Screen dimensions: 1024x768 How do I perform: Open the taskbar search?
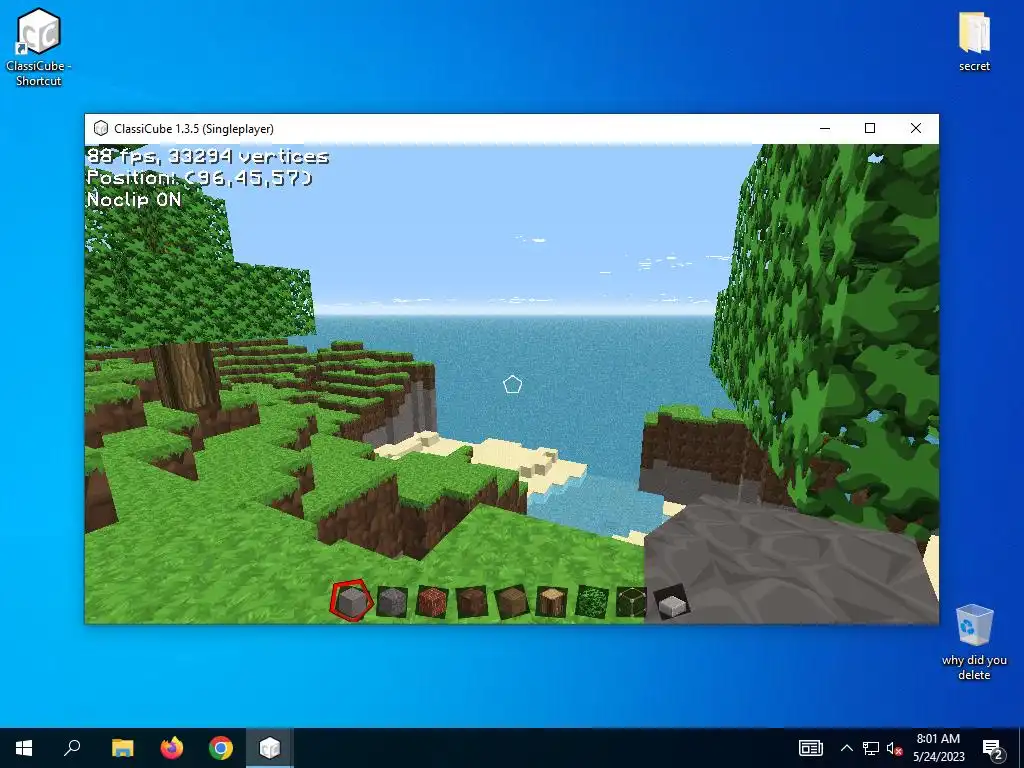point(72,748)
